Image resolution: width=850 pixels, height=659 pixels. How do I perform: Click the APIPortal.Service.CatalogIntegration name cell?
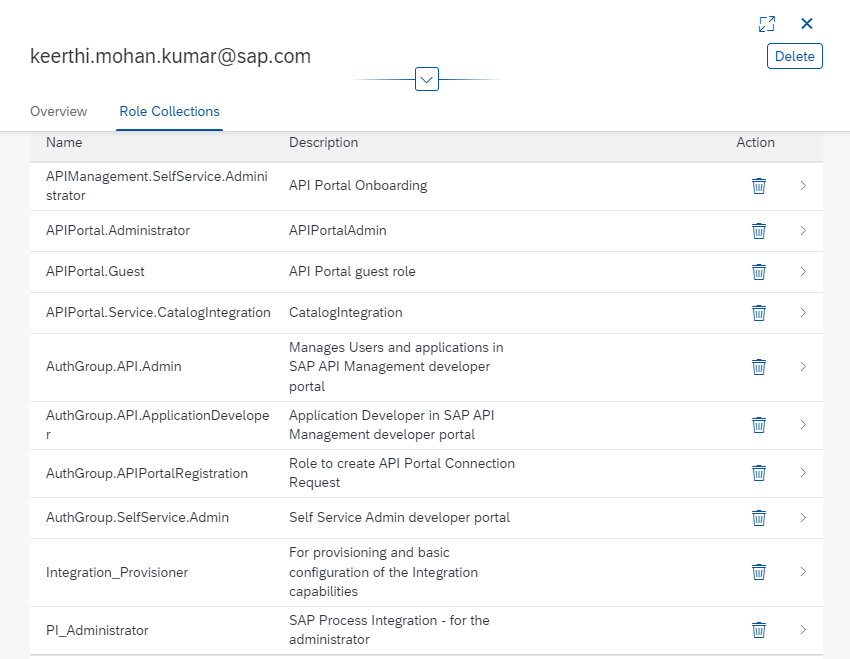click(158, 313)
